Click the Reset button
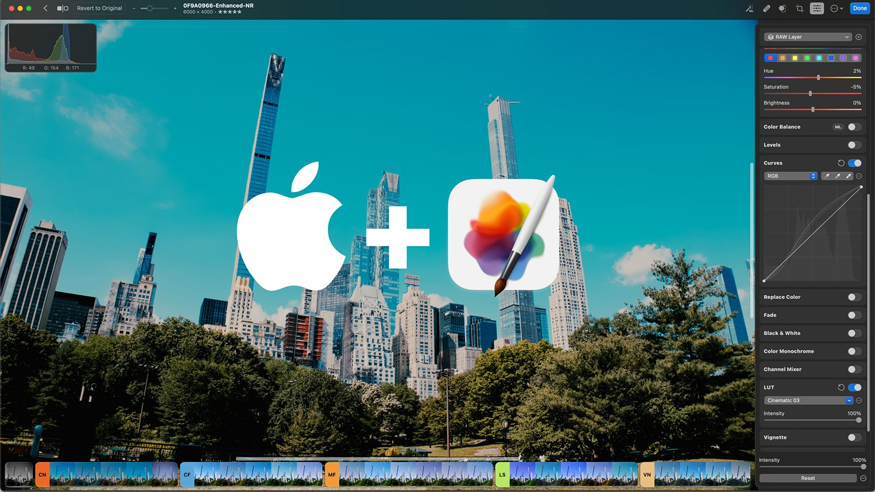This screenshot has width=875, height=492. click(x=807, y=478)
